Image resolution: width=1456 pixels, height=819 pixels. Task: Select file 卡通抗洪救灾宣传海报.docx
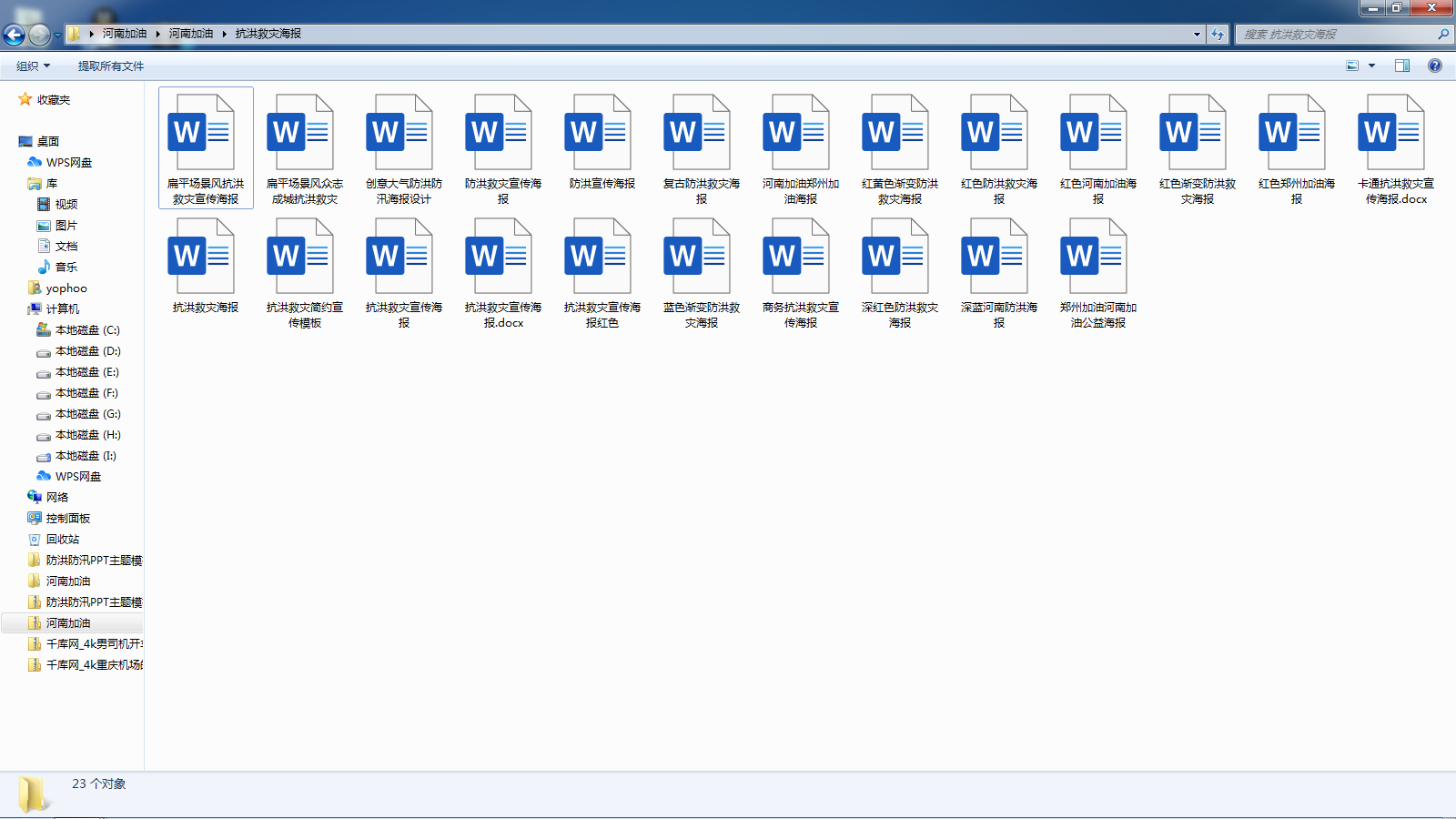point(1396,148)
